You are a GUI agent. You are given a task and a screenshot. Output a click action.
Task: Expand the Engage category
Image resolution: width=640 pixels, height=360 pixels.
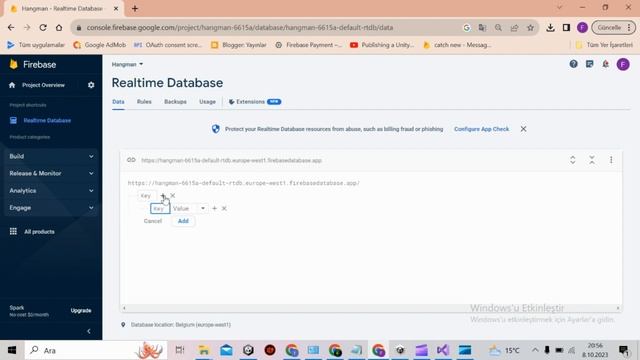click(51, 208)
